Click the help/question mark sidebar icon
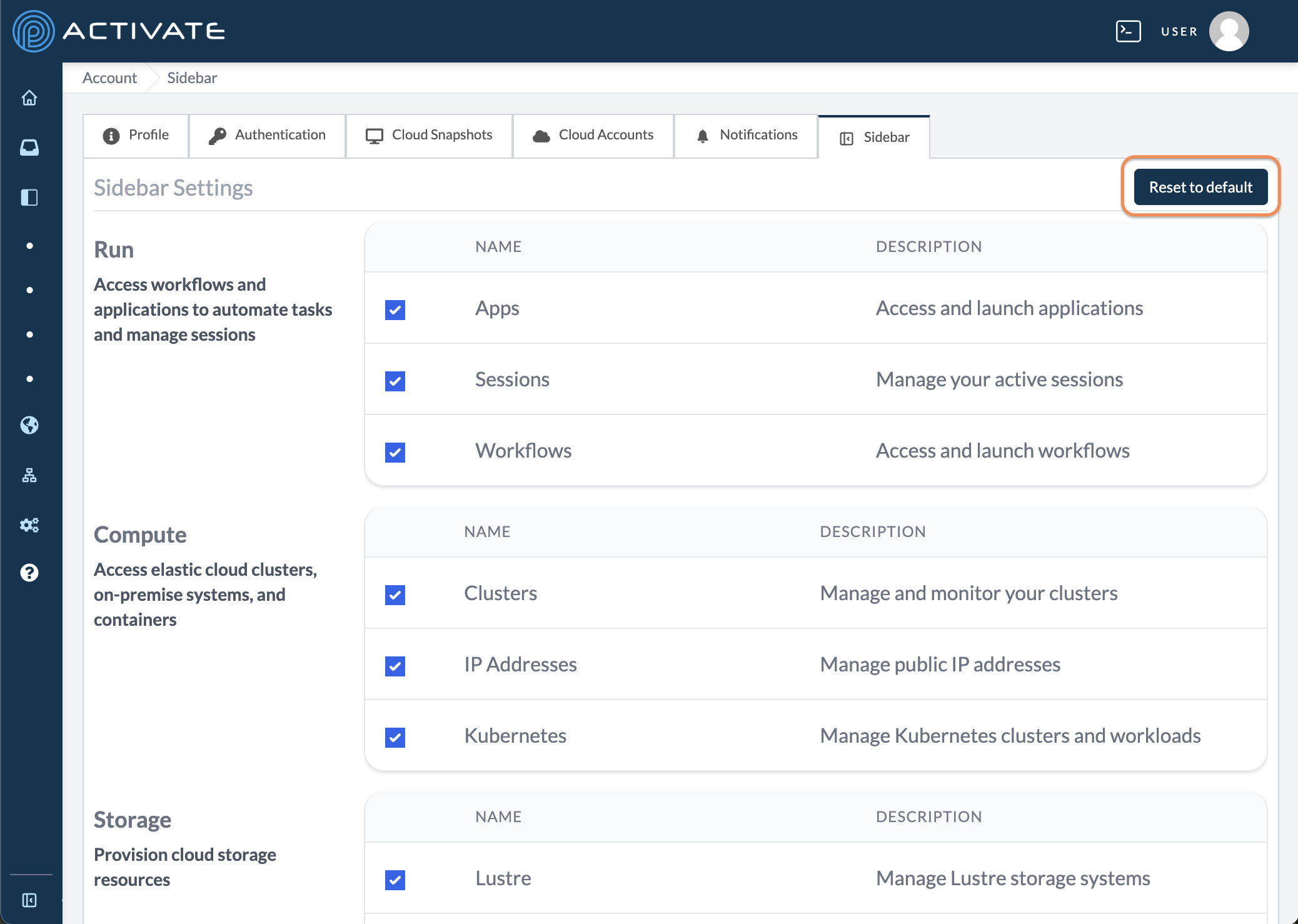The height and width of the screenshot is (924, 1298). (30, 571)
